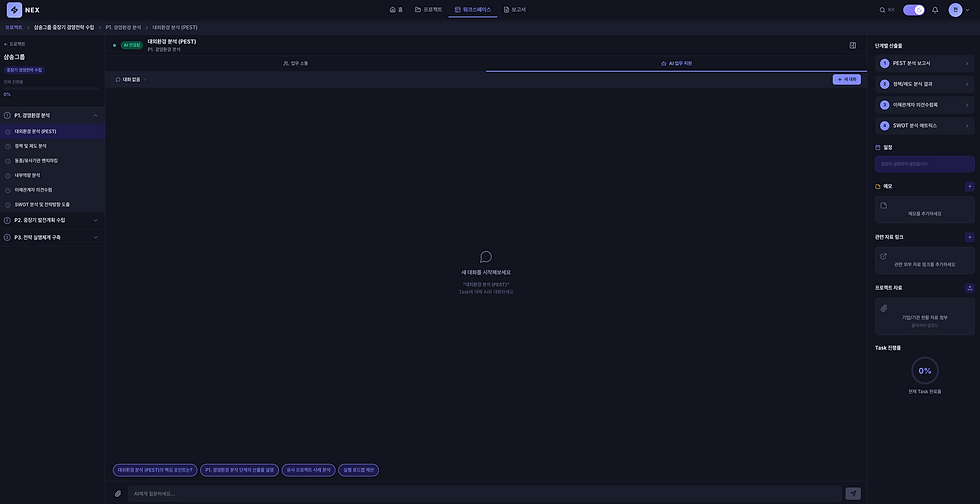The image size is (980, 504).
Task: Toggle the side panel layout icon
Action: (852, 45)
